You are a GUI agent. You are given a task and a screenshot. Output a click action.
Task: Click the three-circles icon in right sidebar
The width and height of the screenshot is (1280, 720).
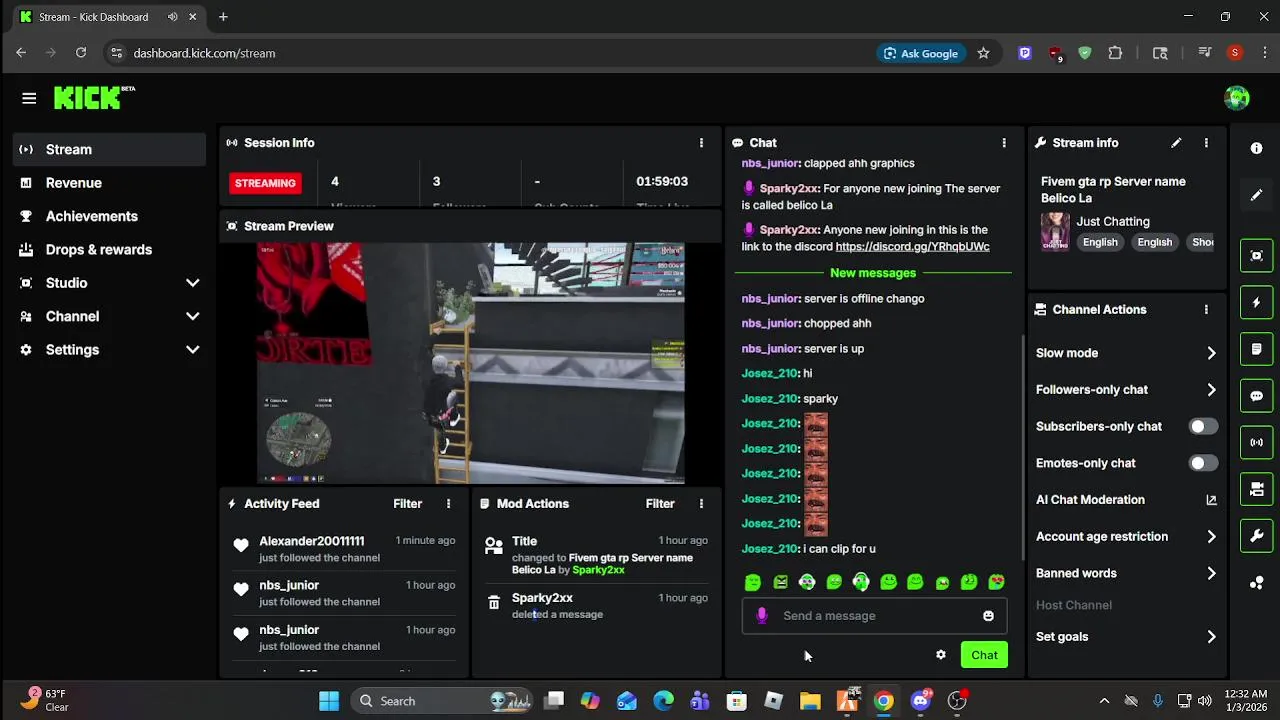[1257, 583]
